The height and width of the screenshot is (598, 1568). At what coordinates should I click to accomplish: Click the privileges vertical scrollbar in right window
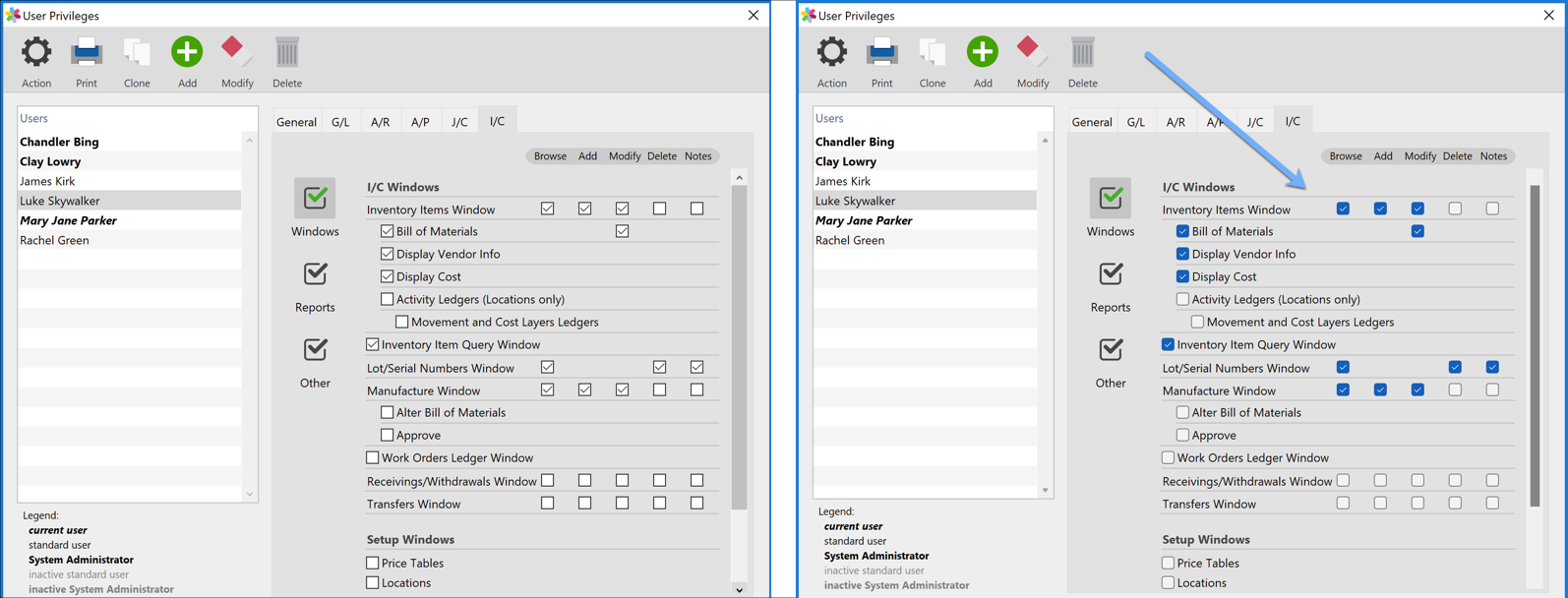(x=1535, y=344)
